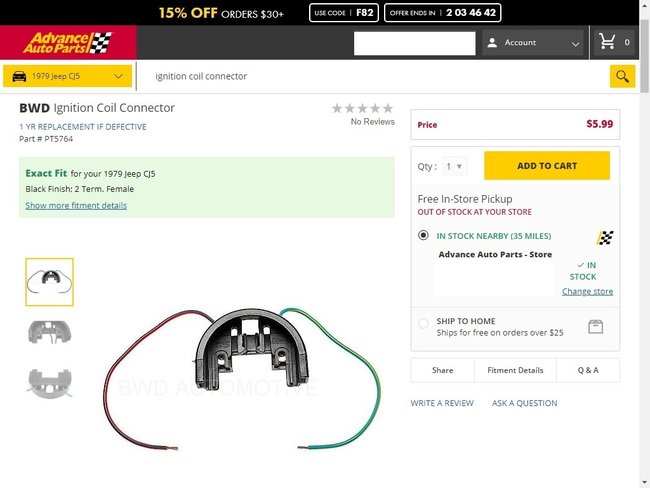This screenshot has width=650, height=488.
Task: Click the checkered flag store icon
Action: pyautogui.click(x=605, y=237)
